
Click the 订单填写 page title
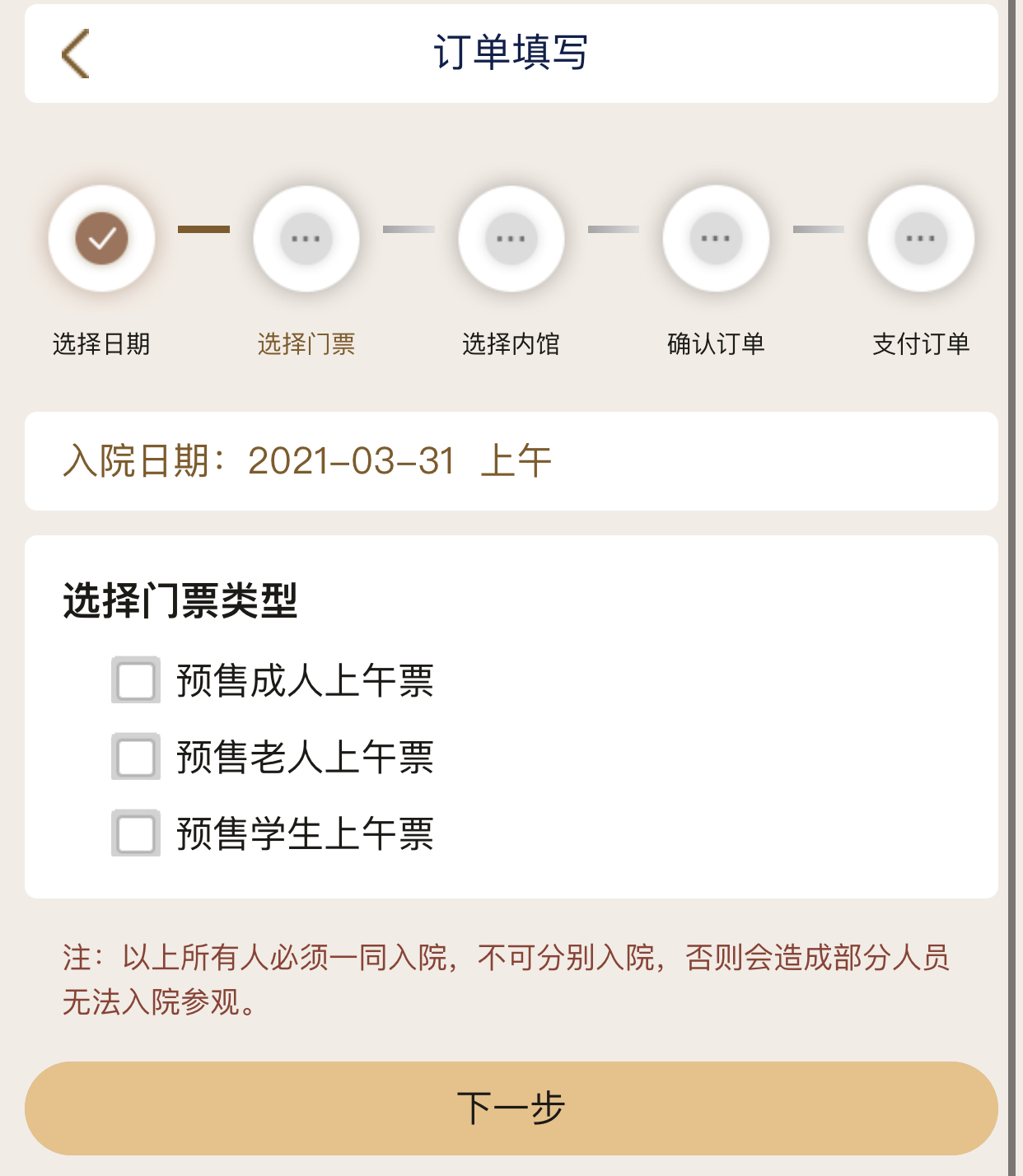[x=511, y=53]
